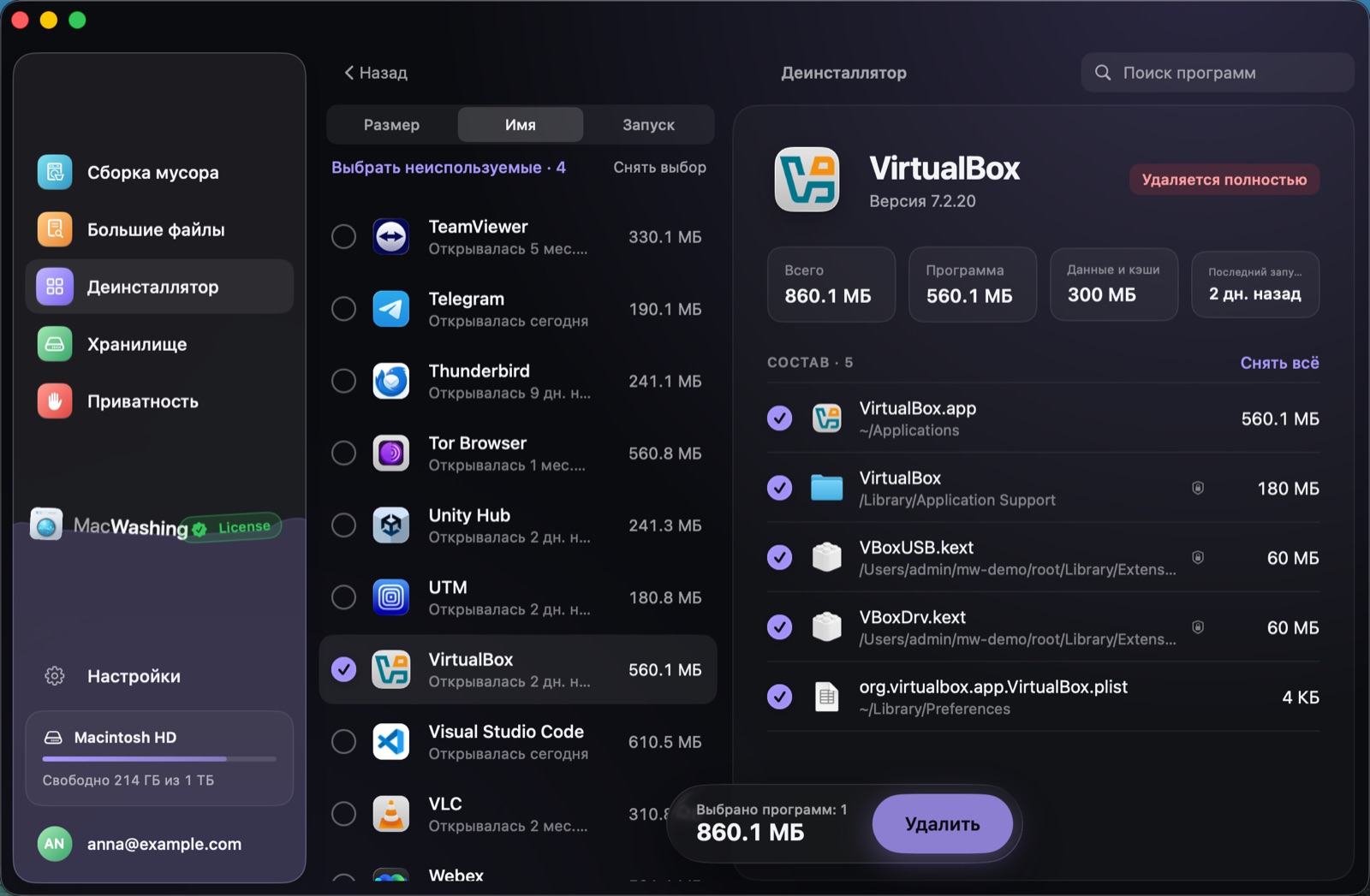This screenshot has width=1370, height=896.
Task: Click the Unity Hub app icon
Action: click(391, 525)
